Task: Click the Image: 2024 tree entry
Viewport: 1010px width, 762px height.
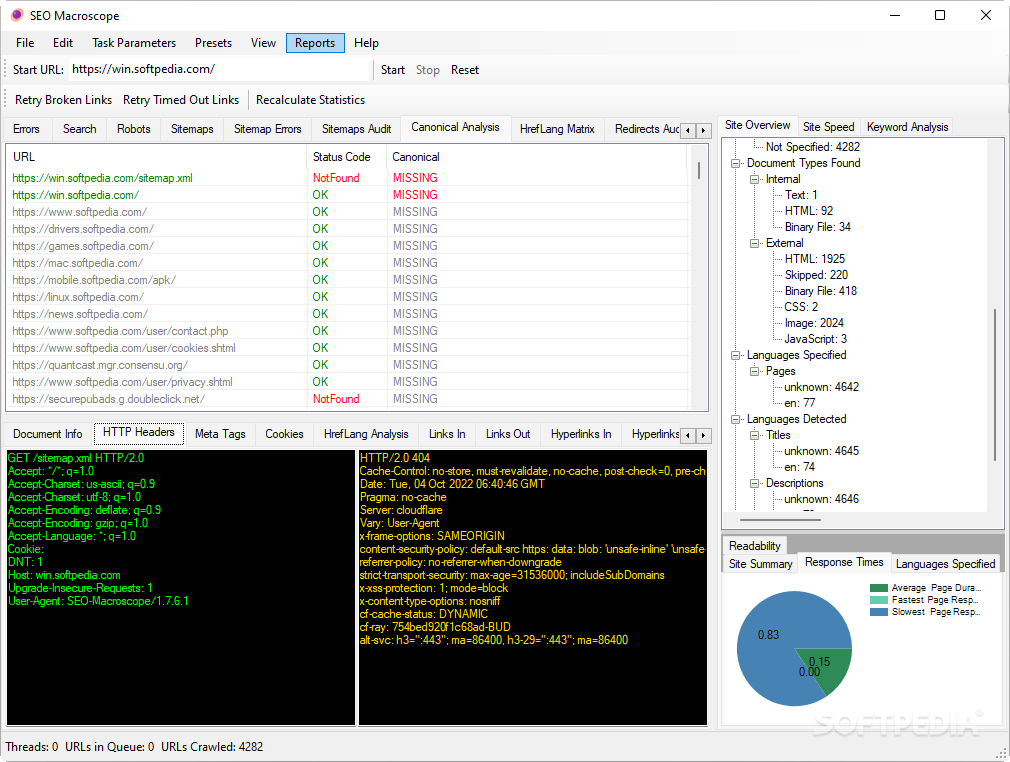Action: tap(814, 323)
